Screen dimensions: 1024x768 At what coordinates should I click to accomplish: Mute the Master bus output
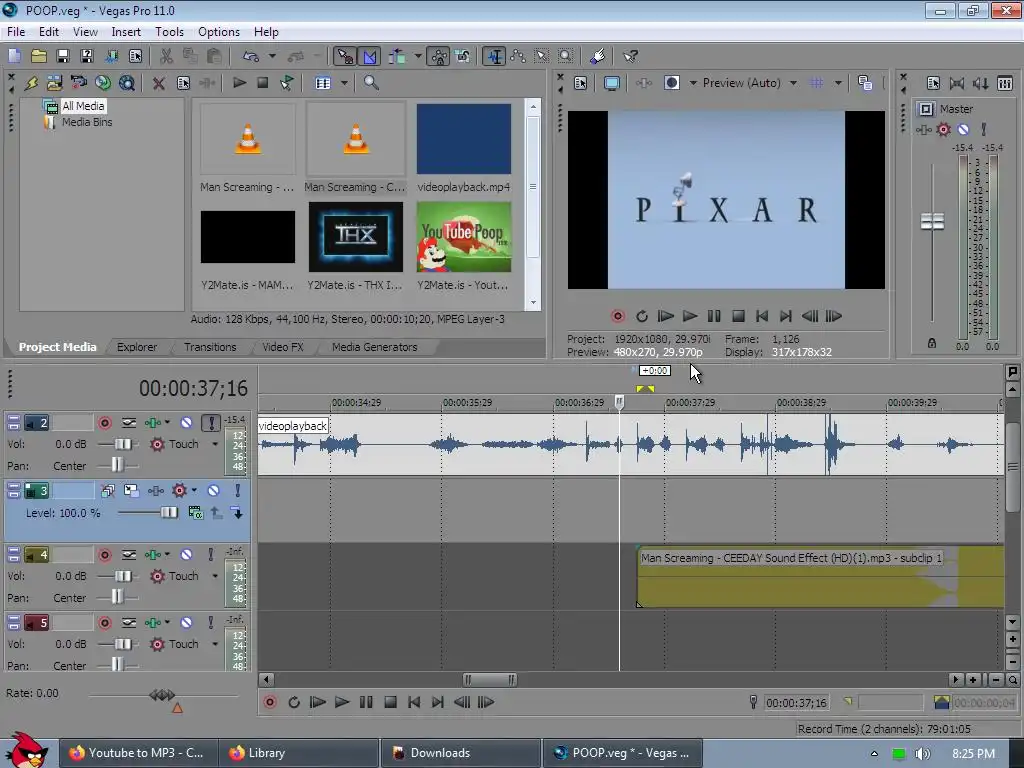click(963, 129)
